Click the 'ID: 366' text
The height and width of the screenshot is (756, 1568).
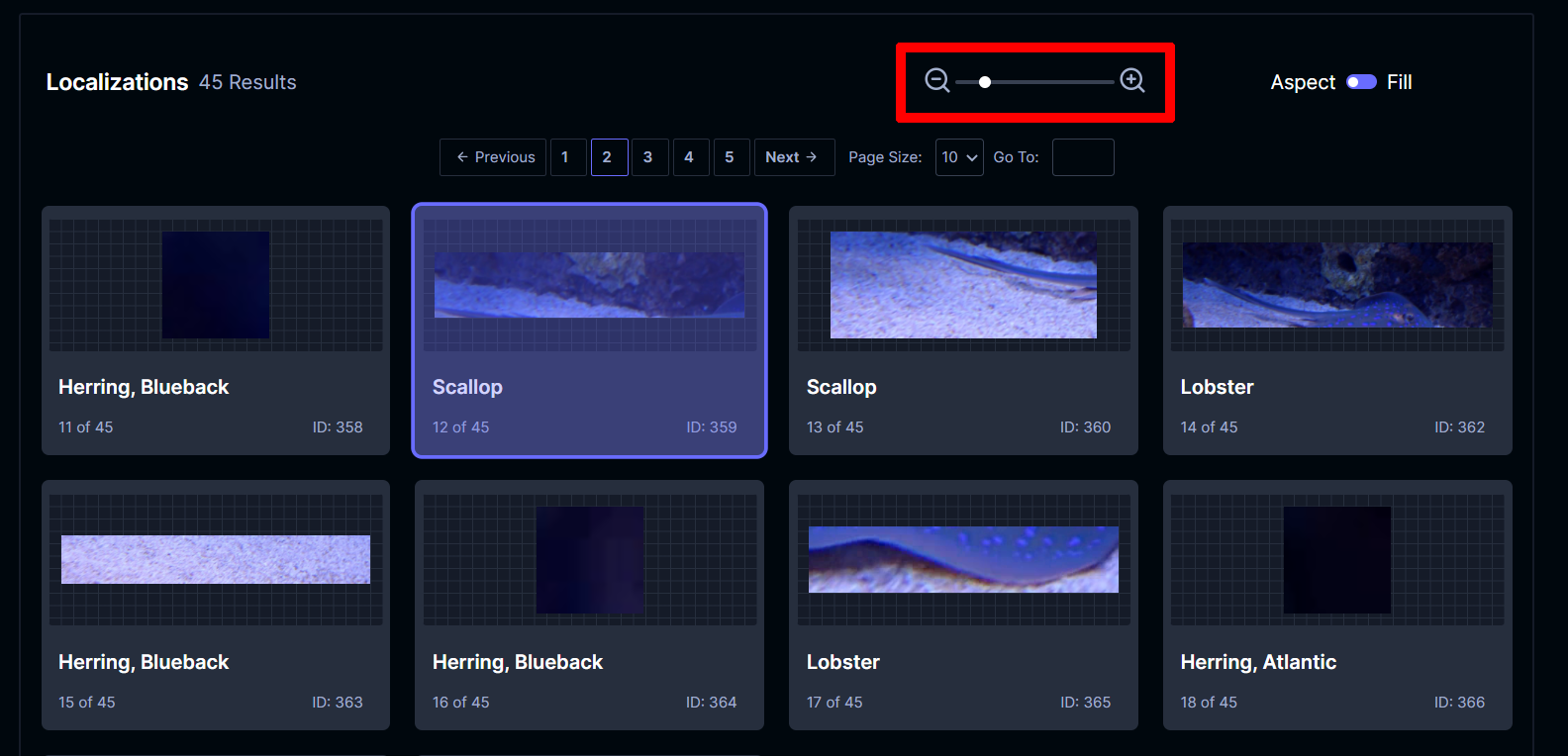coord(1459,703)
